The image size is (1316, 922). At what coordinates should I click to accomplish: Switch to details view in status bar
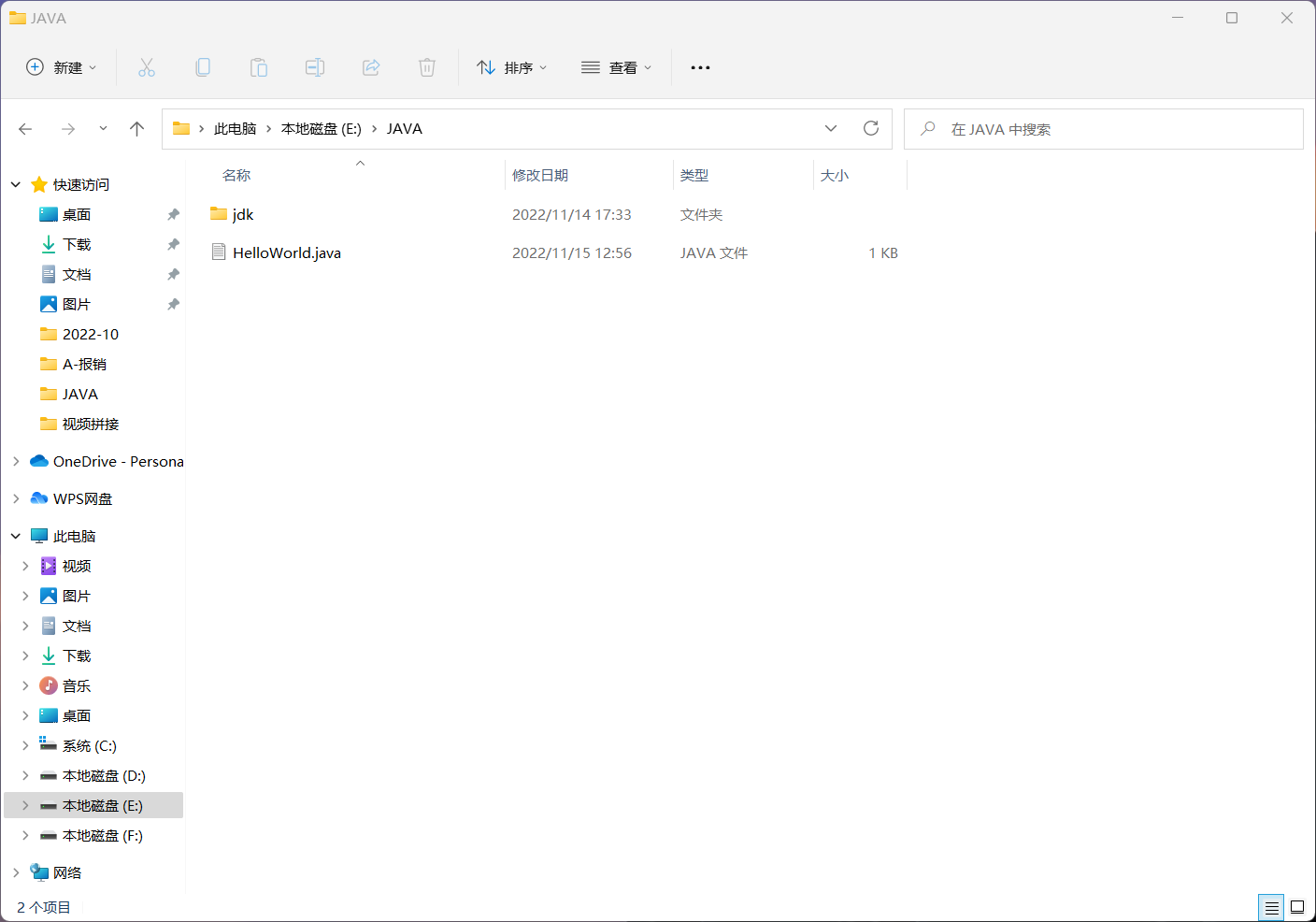tap(1271, 907)
